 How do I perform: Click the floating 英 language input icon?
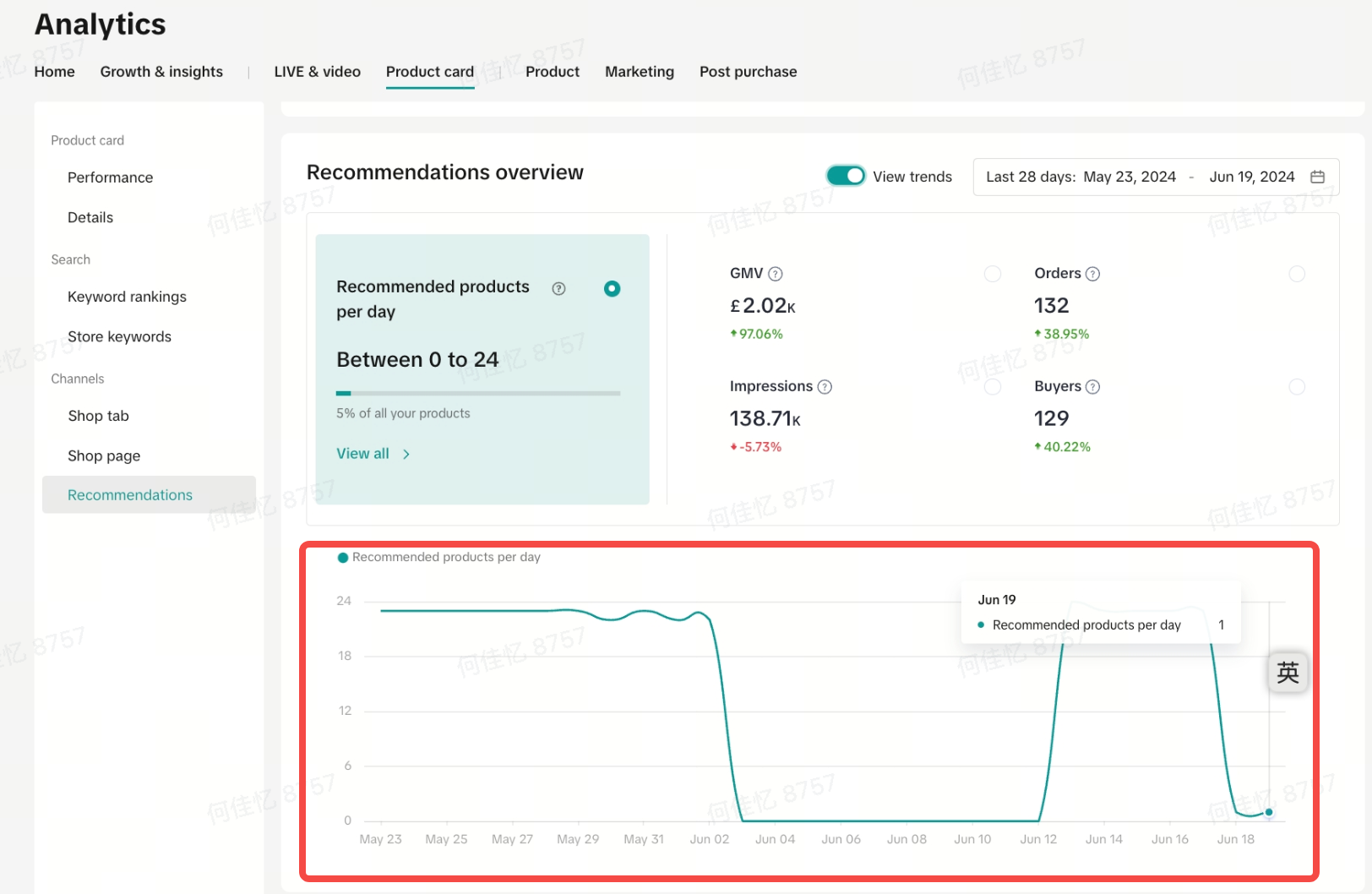1288,673
